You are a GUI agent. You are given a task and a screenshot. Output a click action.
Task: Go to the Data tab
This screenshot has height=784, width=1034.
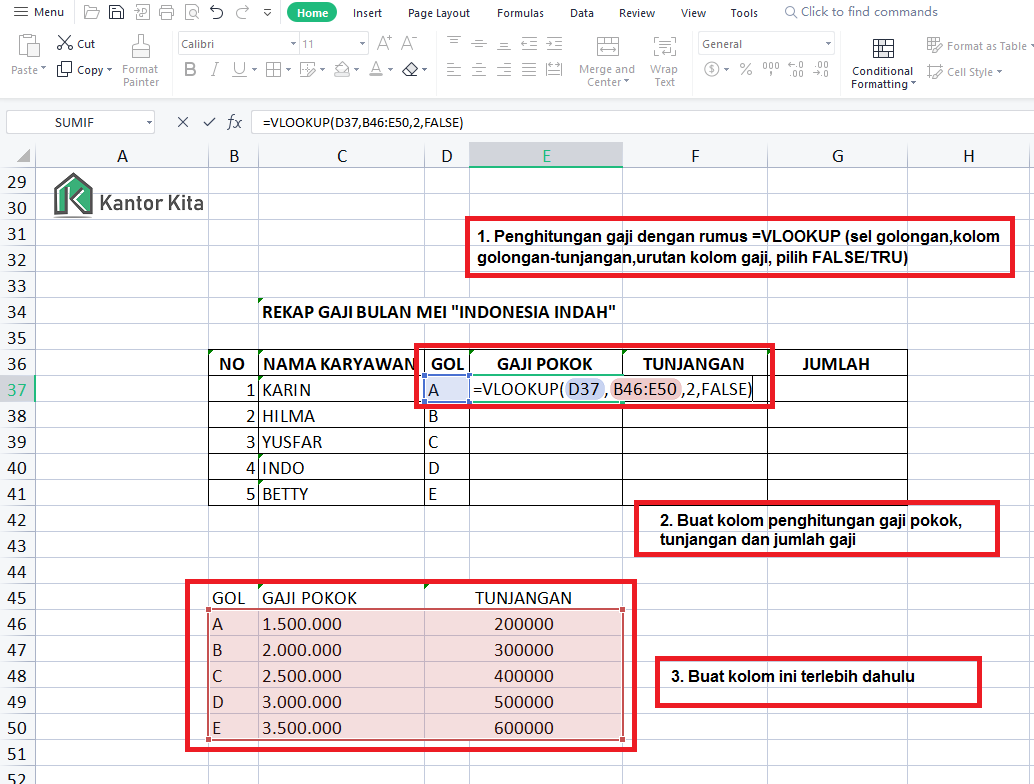(582, 13)
